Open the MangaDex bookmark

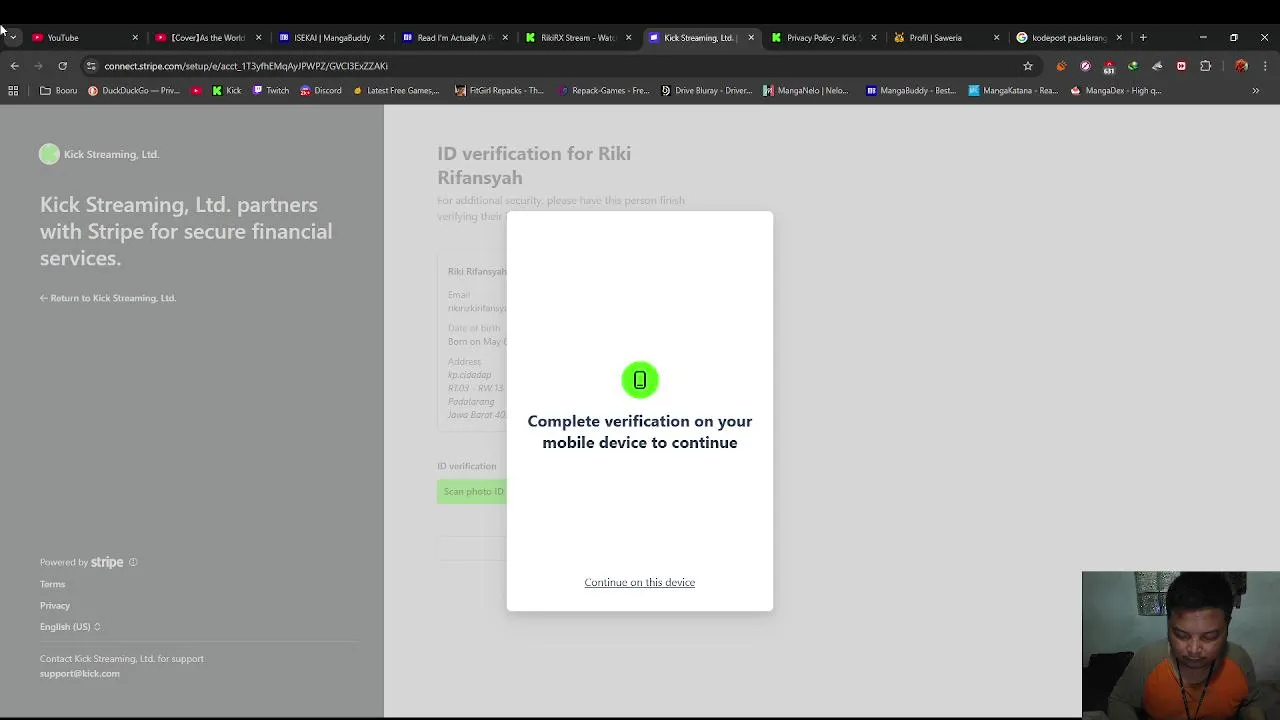(x=1116, y=91)
